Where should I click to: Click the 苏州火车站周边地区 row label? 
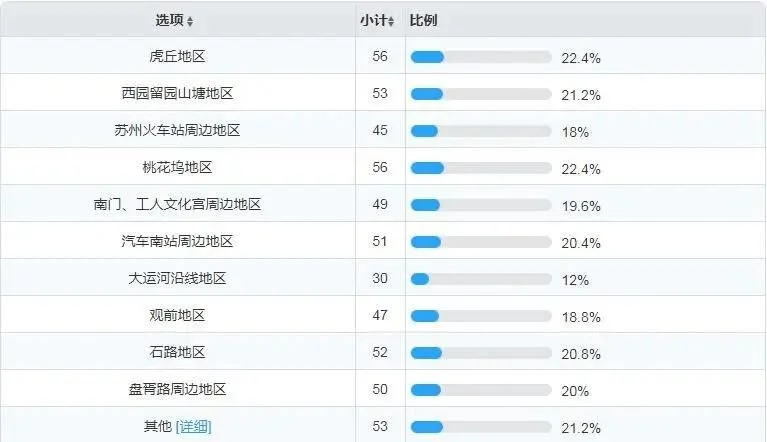(x=177, y=130)
